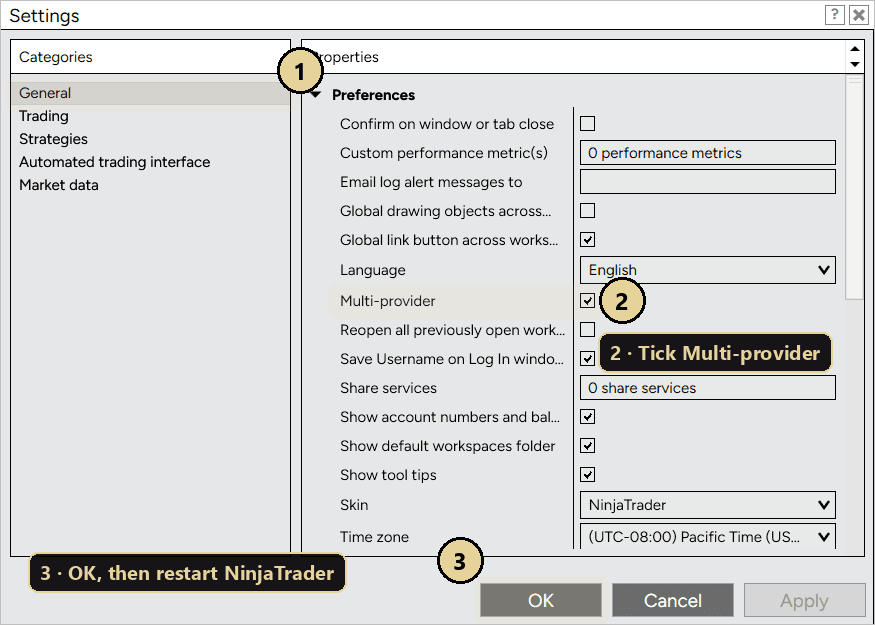Screen dimensions: 875x625
Task: Click the Custom performance metric(s) label
Action: (x=444, y=153)
